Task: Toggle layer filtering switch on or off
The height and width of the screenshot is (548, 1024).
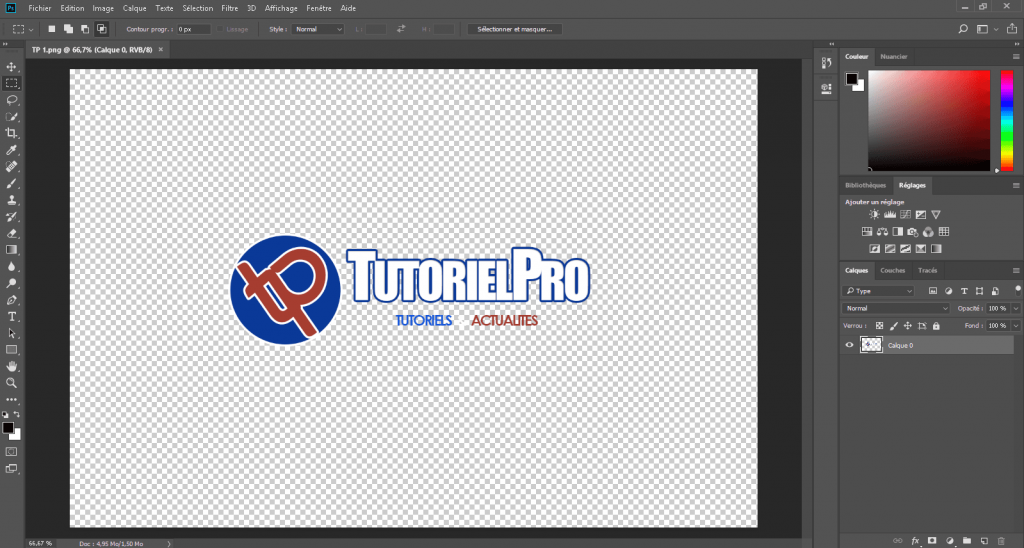Action: 1017,289
